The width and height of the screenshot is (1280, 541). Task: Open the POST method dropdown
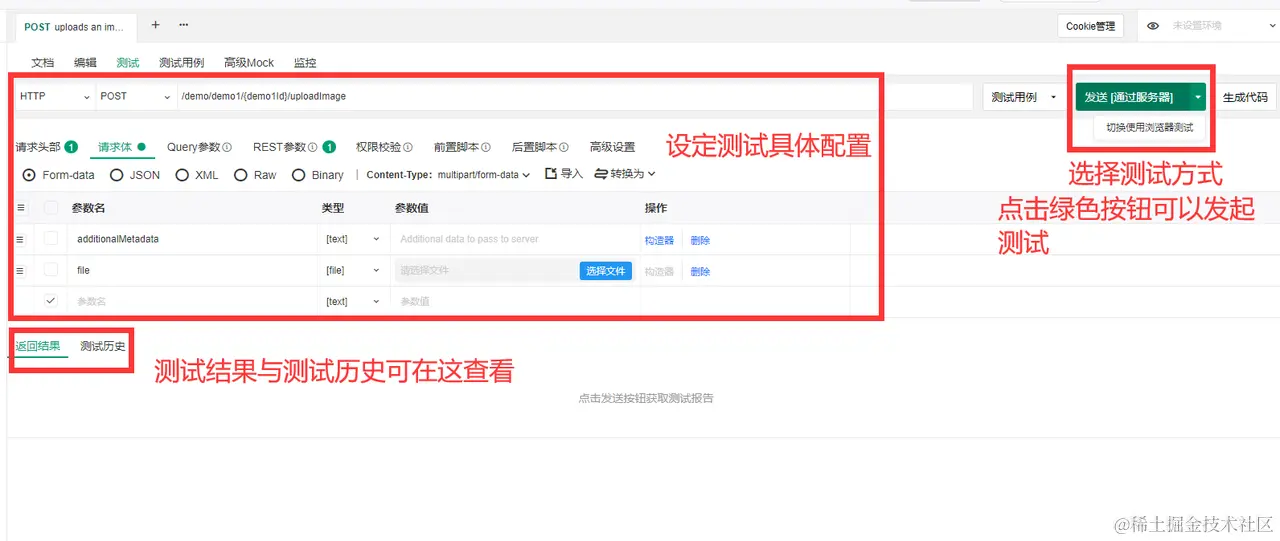pos(135,96)
